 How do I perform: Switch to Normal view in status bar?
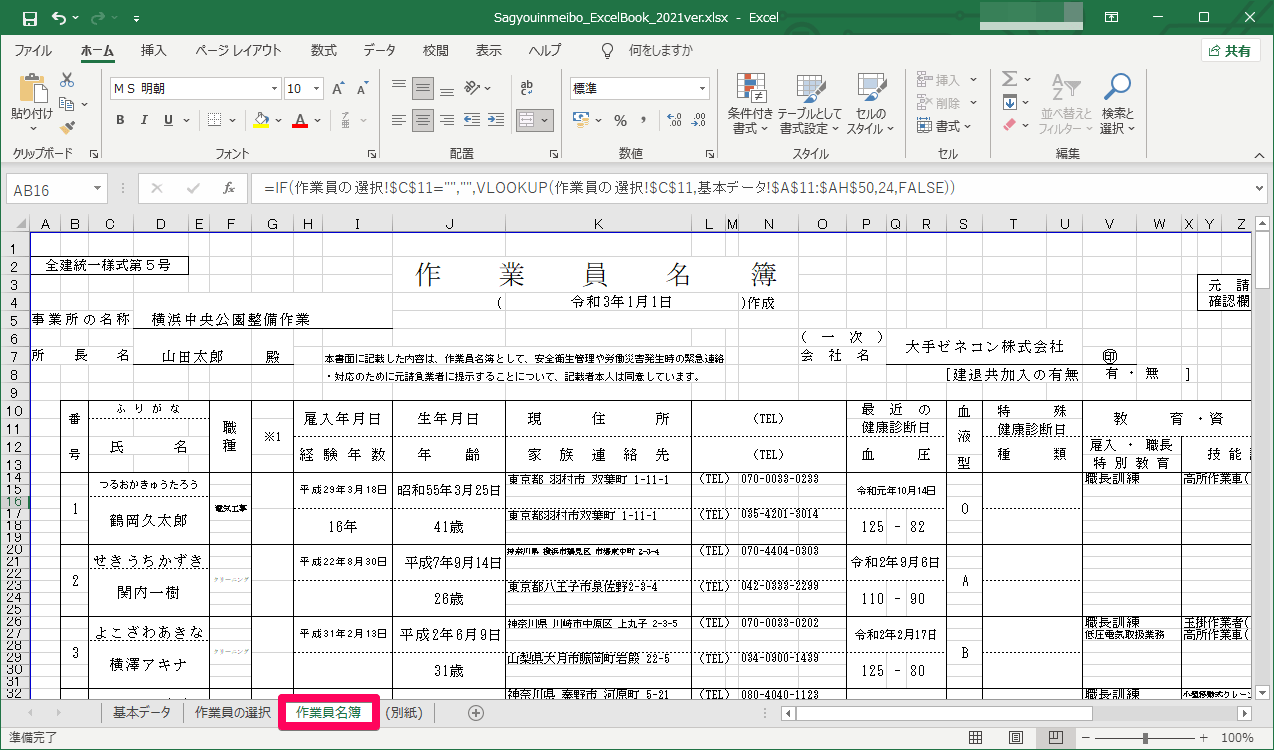click(975, 738)
